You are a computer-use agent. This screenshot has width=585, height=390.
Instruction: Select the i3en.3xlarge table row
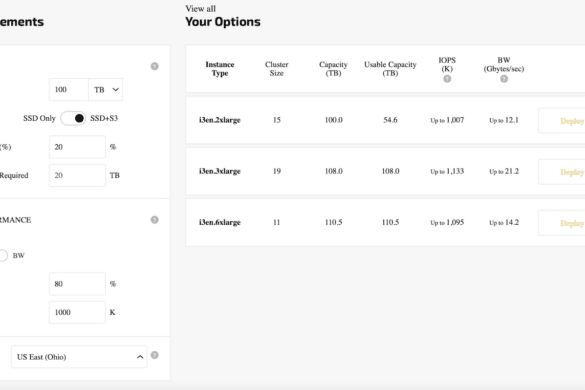(385, 171)
